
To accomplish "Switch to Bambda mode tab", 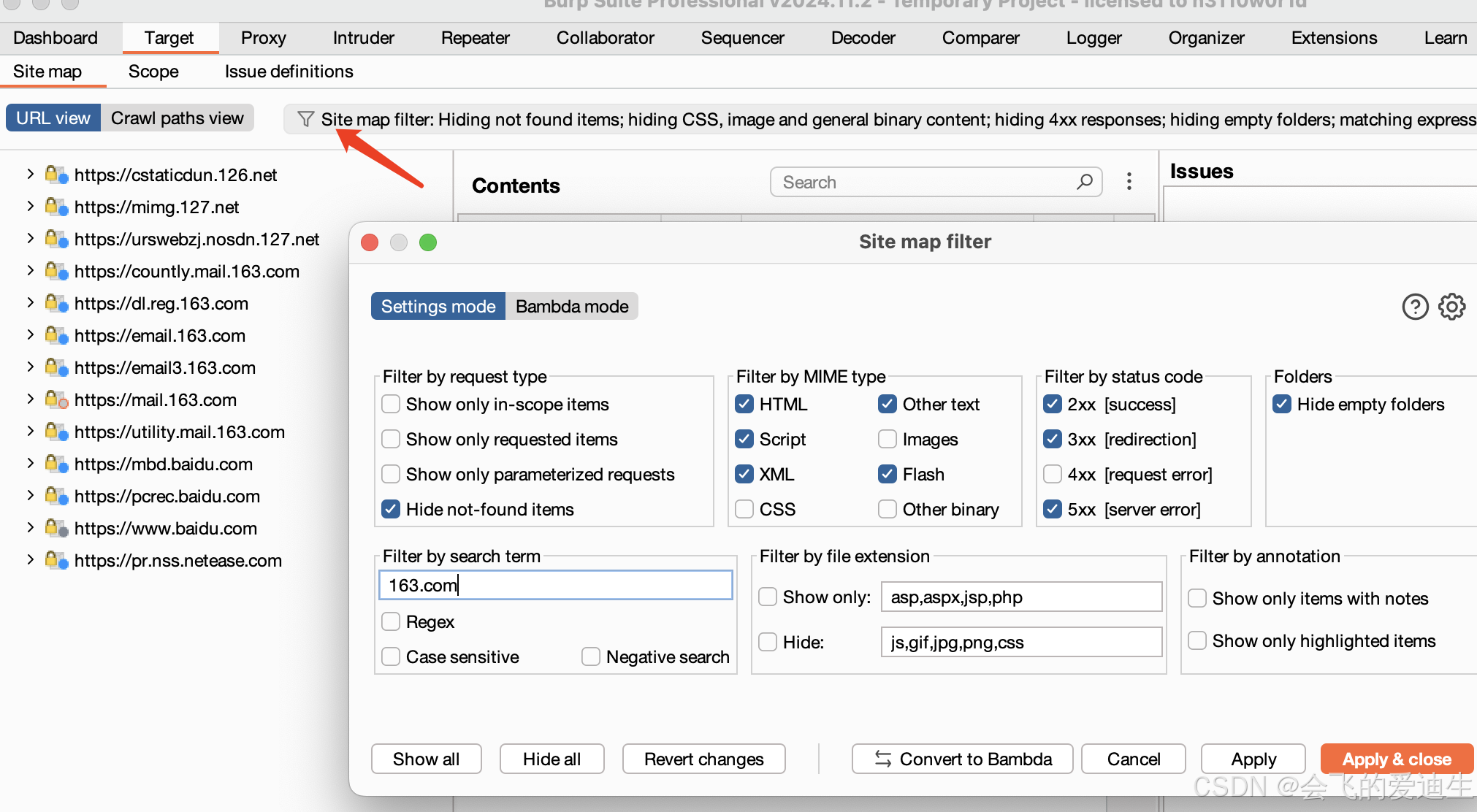I will (572, 307).
